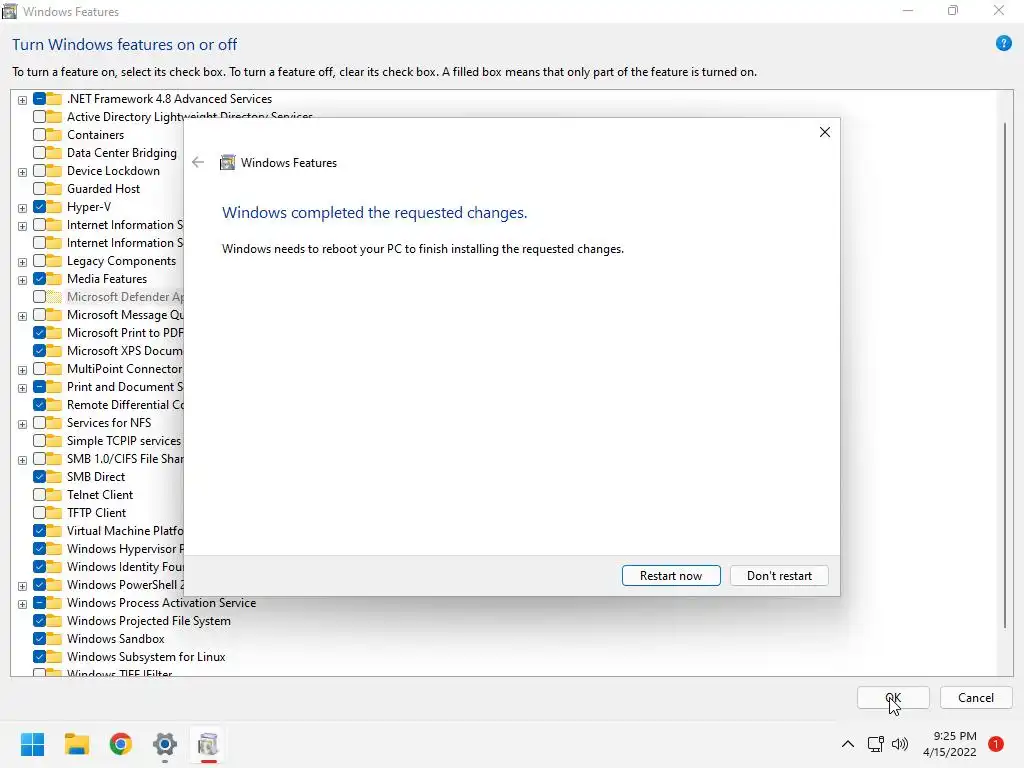This screenshot has height=768, width=1024.
Task: Click the Don't restart button
Action: (779, 575)
